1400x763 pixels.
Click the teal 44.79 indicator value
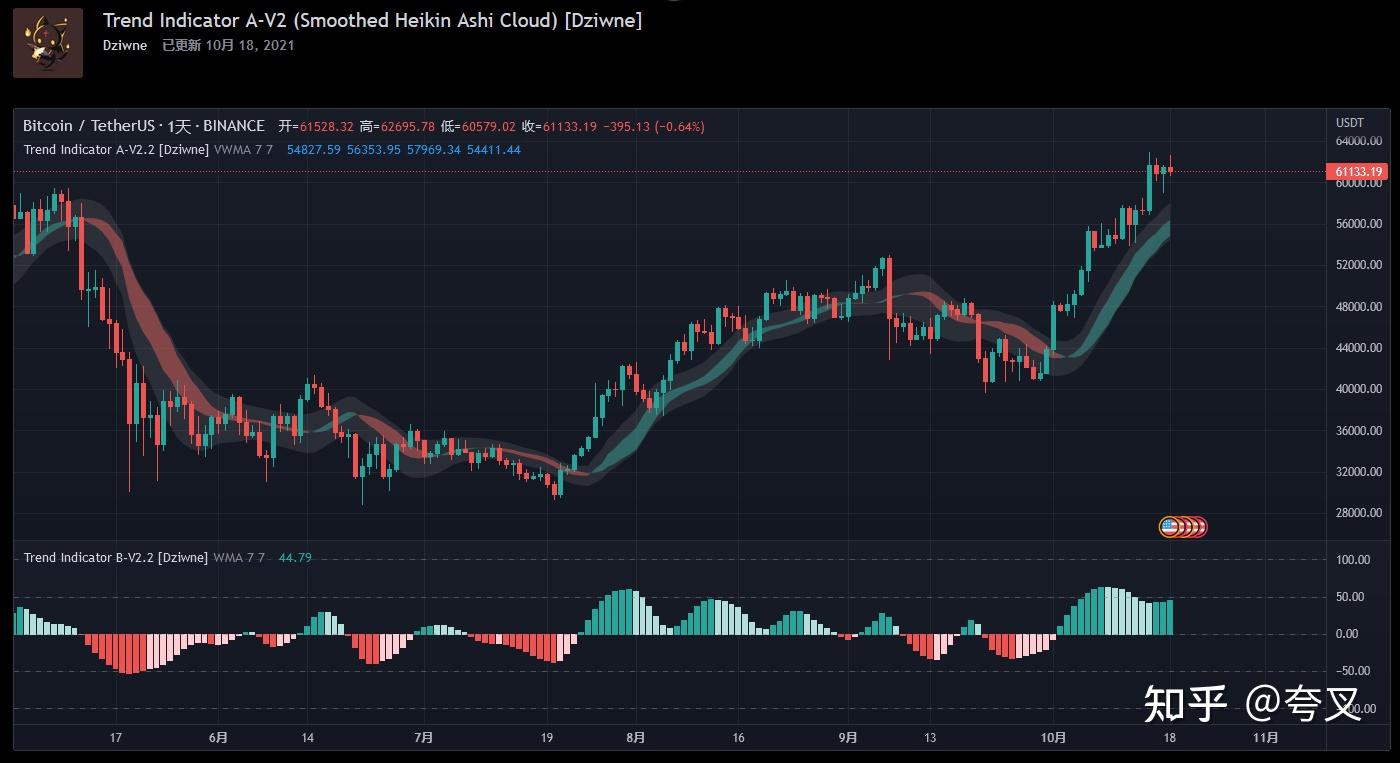coord(291,557)
